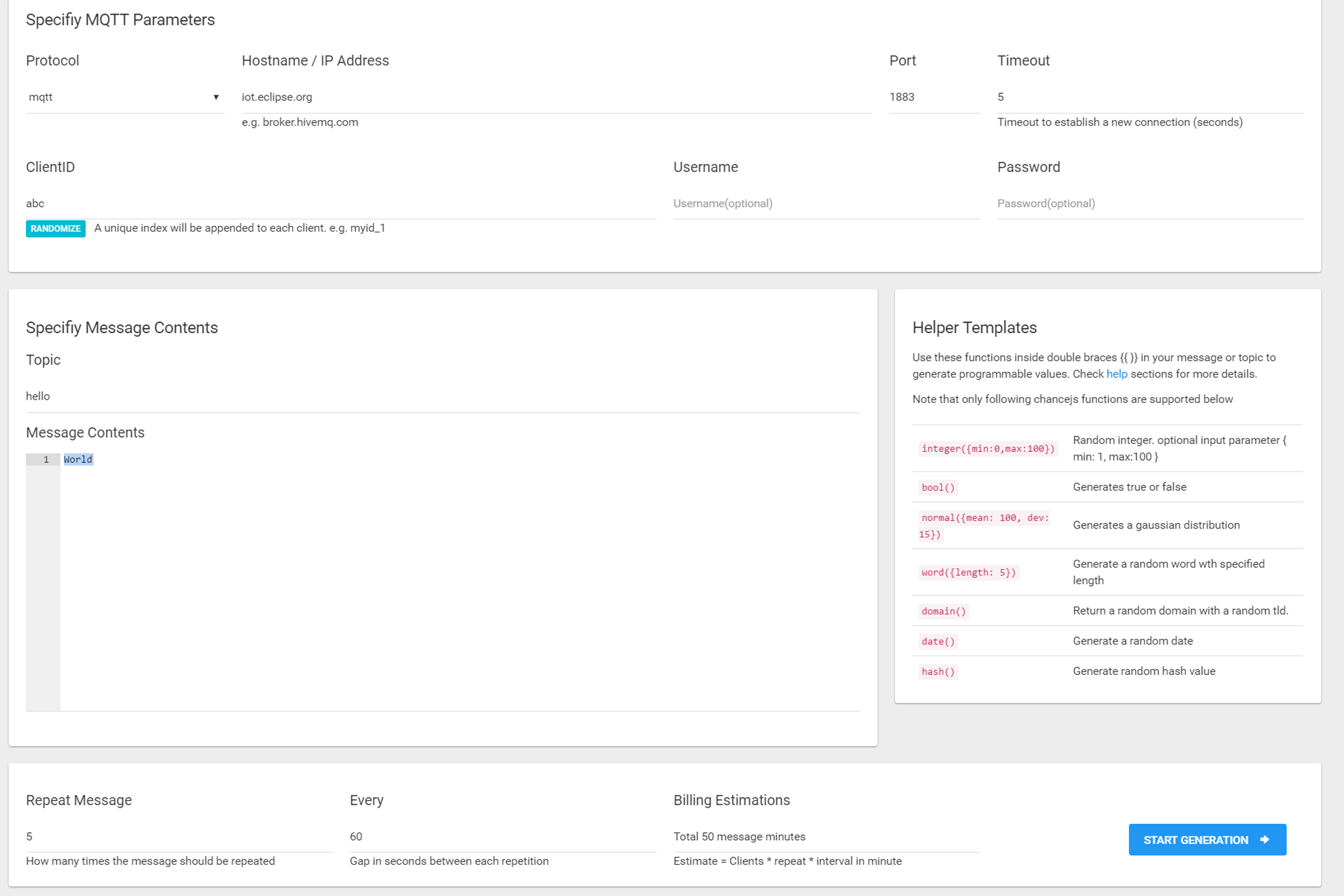Click the Every 60 seconds field
The image size is (1344, 896).
coord(502,837)
